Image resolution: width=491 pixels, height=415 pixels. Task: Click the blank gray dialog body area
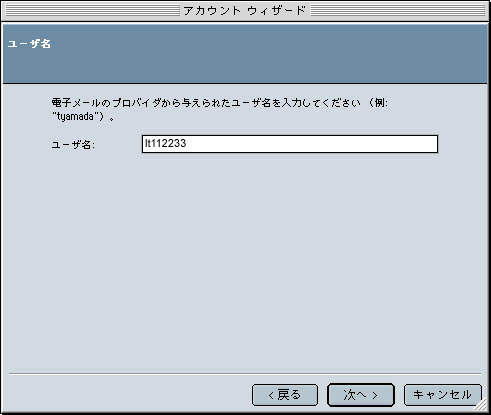tap(245, 260)
